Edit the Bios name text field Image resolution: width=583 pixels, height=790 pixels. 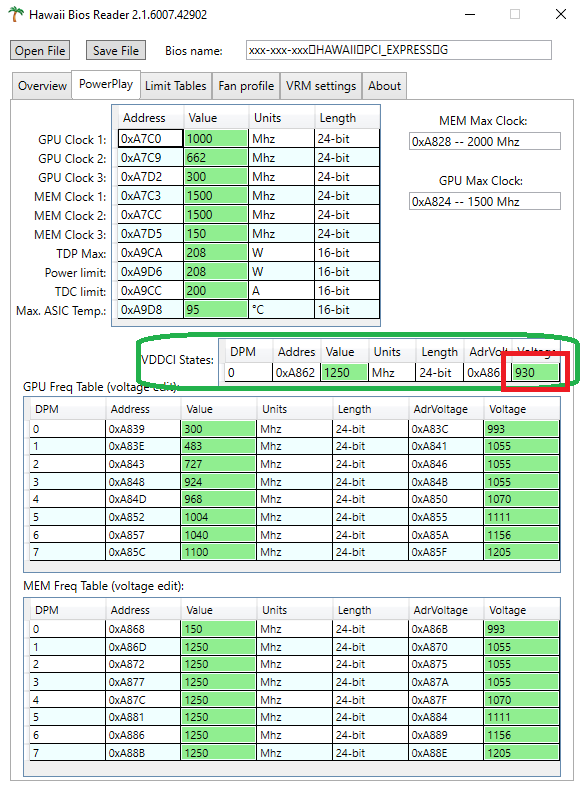click(x=399, y=50)
